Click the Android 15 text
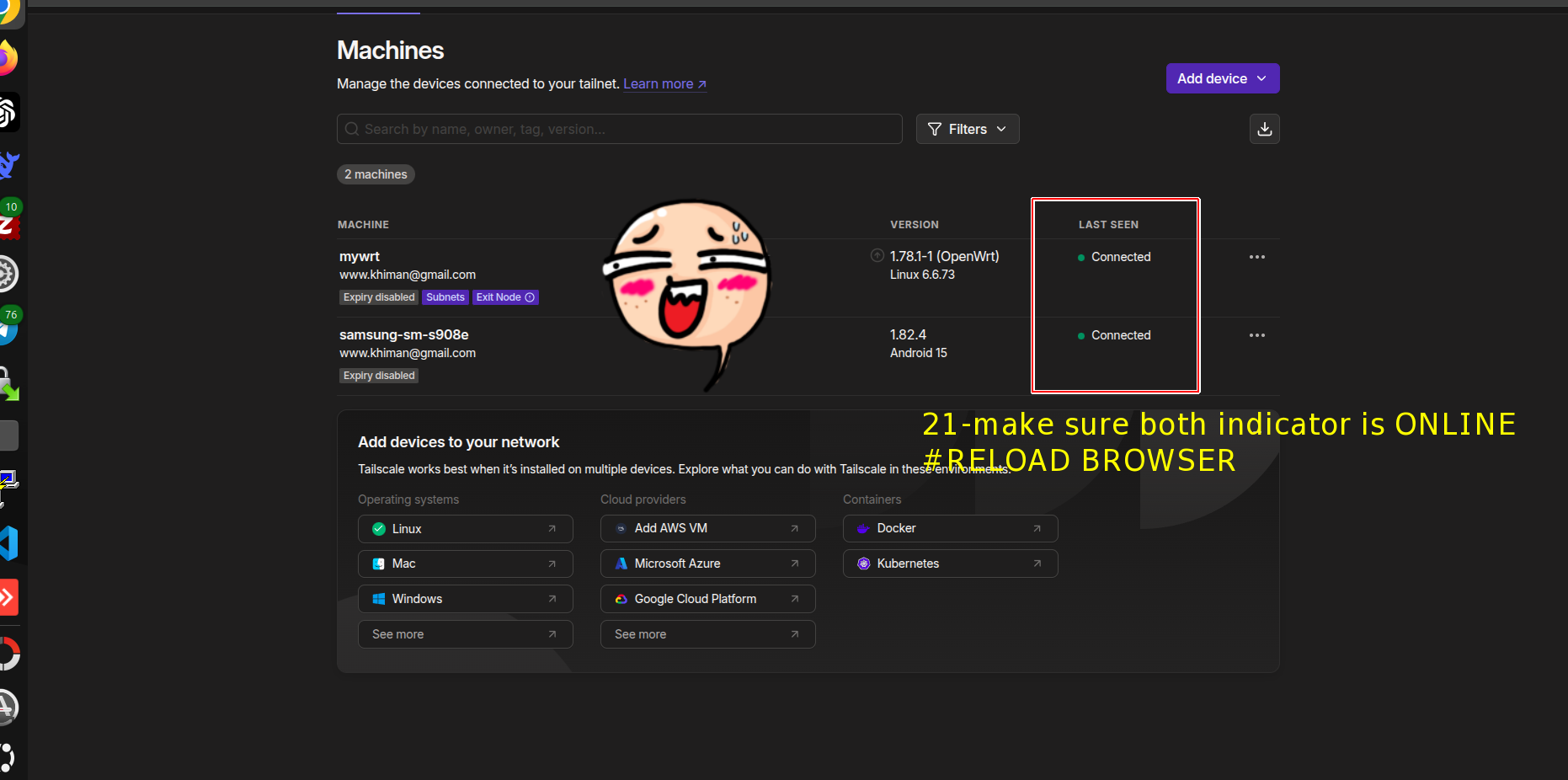The image size is (1568, 780). [919, 353]
